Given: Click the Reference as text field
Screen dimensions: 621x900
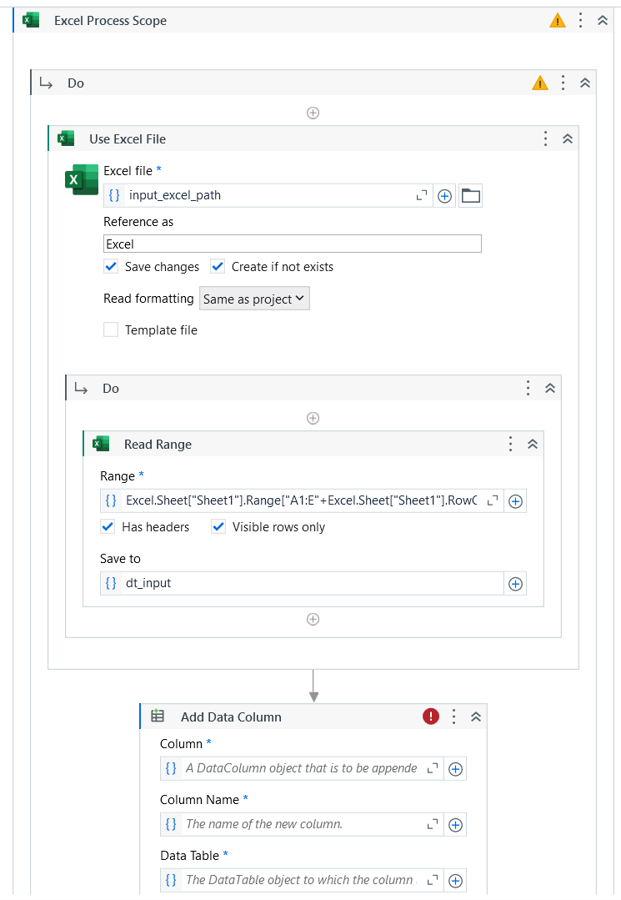Looking at the screenshot, I should pyautogui.click(x=292, y=244).
